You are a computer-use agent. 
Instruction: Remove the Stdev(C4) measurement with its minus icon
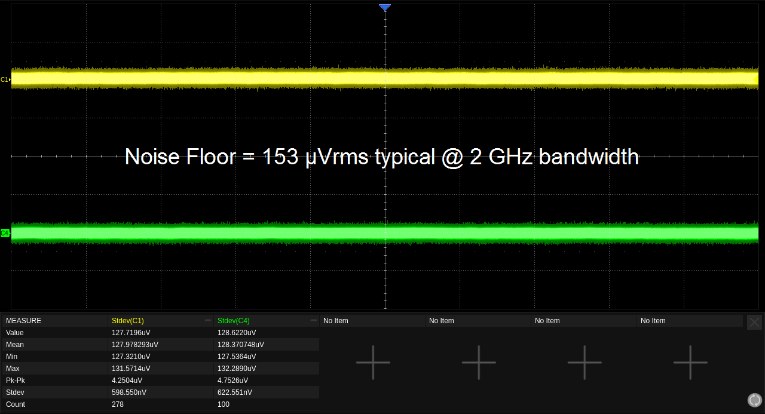(x=314, y=320)
